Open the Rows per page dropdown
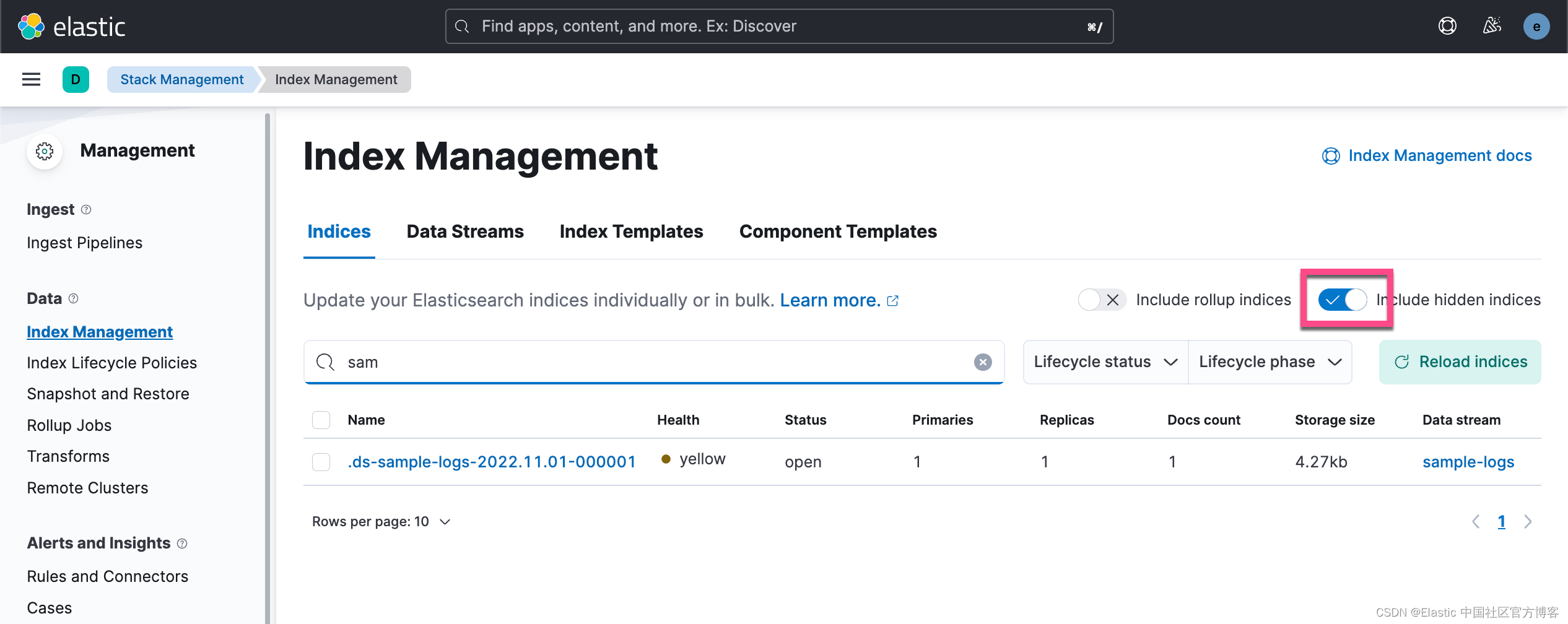The width and height of the screenshot is (1568, 624). [x=381, y=522]
